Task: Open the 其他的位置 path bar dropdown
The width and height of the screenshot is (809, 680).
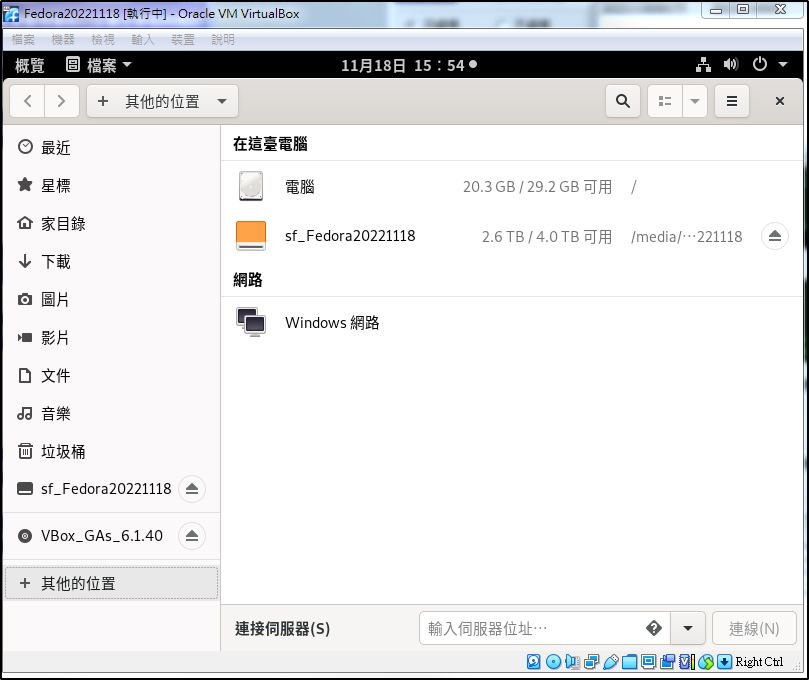Action: [163, 101]
